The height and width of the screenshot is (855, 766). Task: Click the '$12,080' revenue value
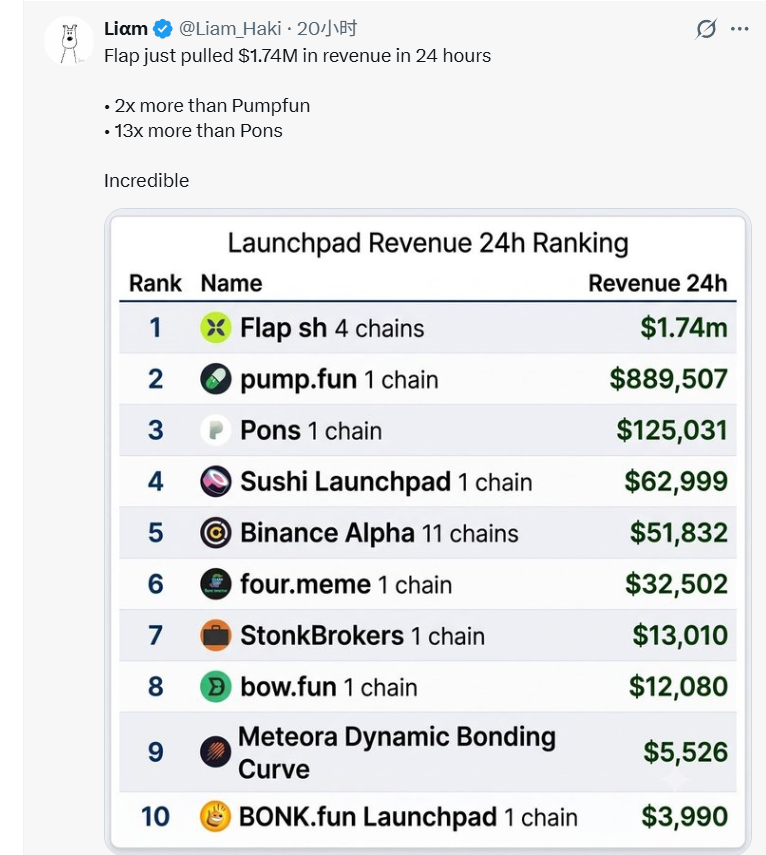point(678,687)
